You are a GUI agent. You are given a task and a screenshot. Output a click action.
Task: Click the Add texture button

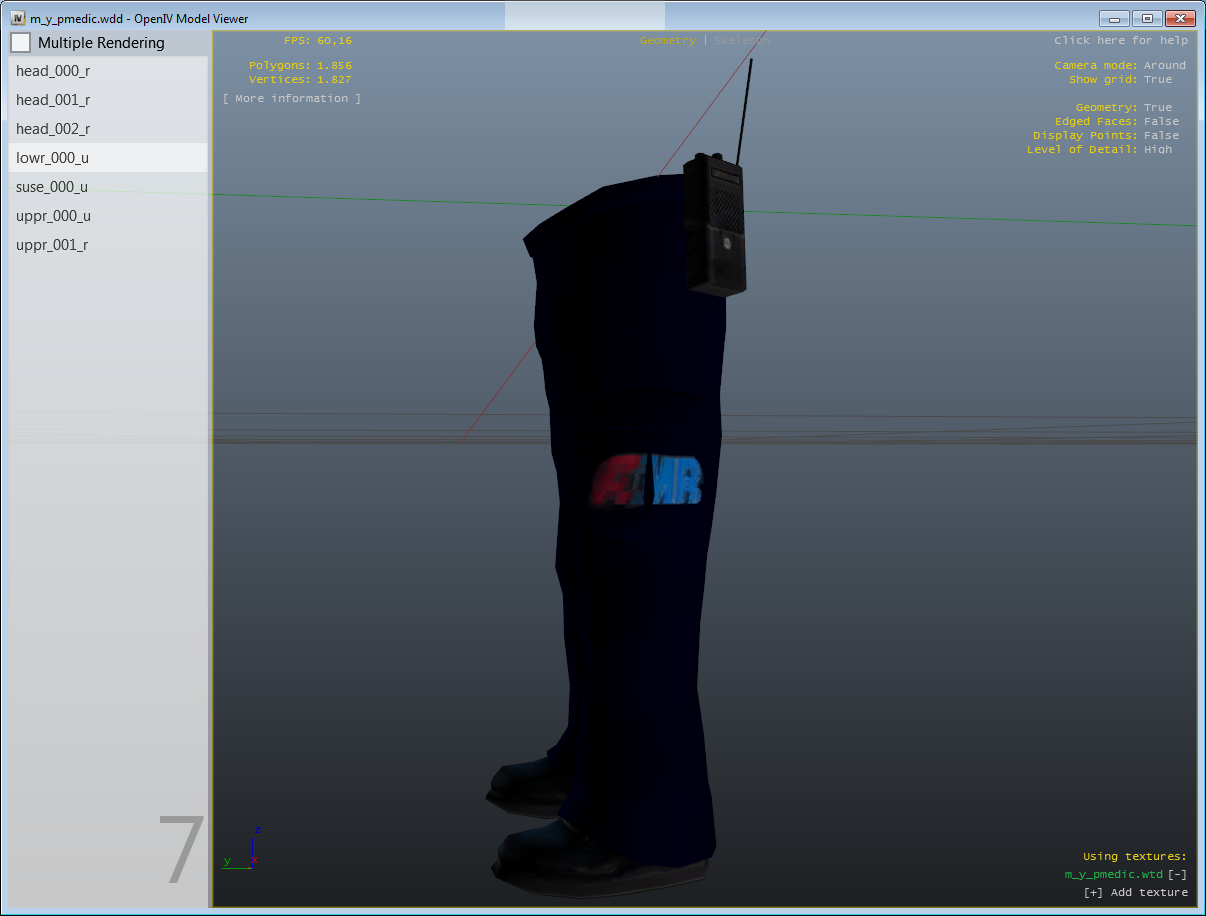coord(1135,893)
